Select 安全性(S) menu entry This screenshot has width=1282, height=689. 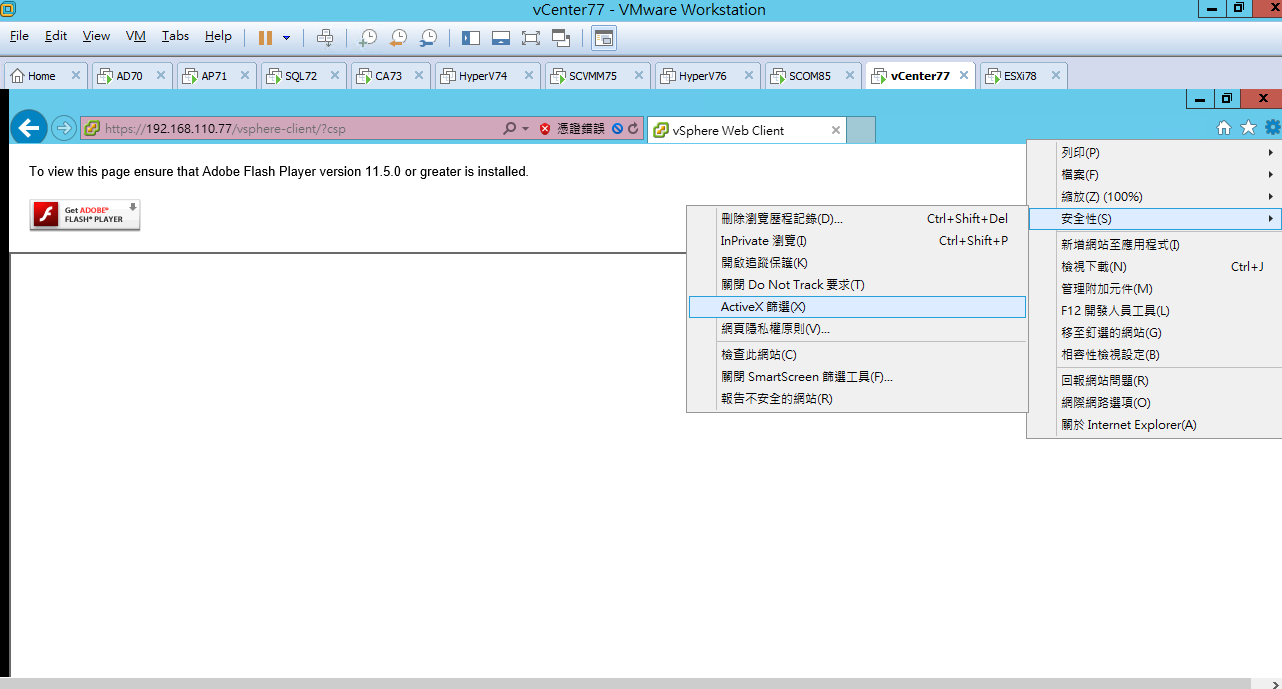[1155, 219]
